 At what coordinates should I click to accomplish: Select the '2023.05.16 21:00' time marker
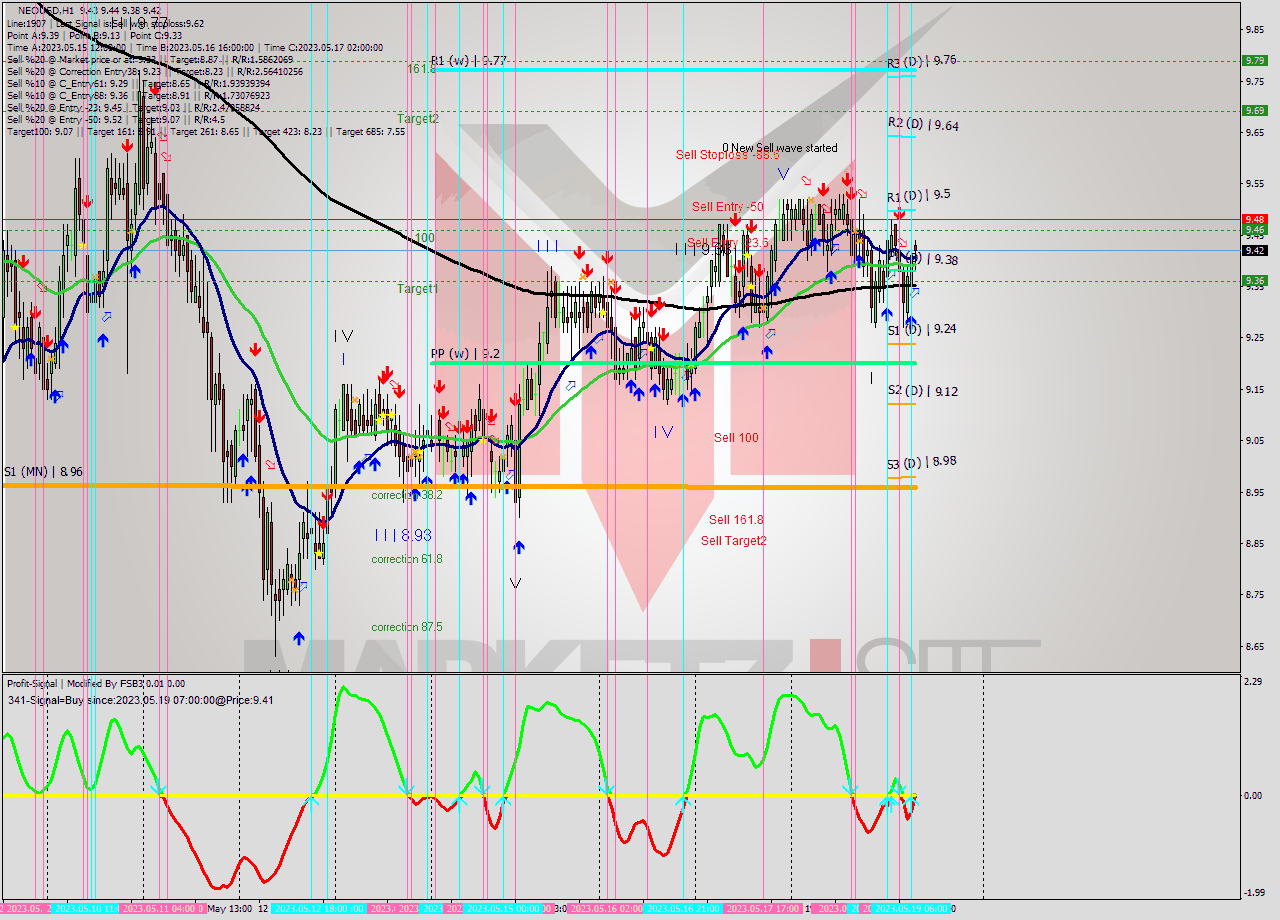682,909
